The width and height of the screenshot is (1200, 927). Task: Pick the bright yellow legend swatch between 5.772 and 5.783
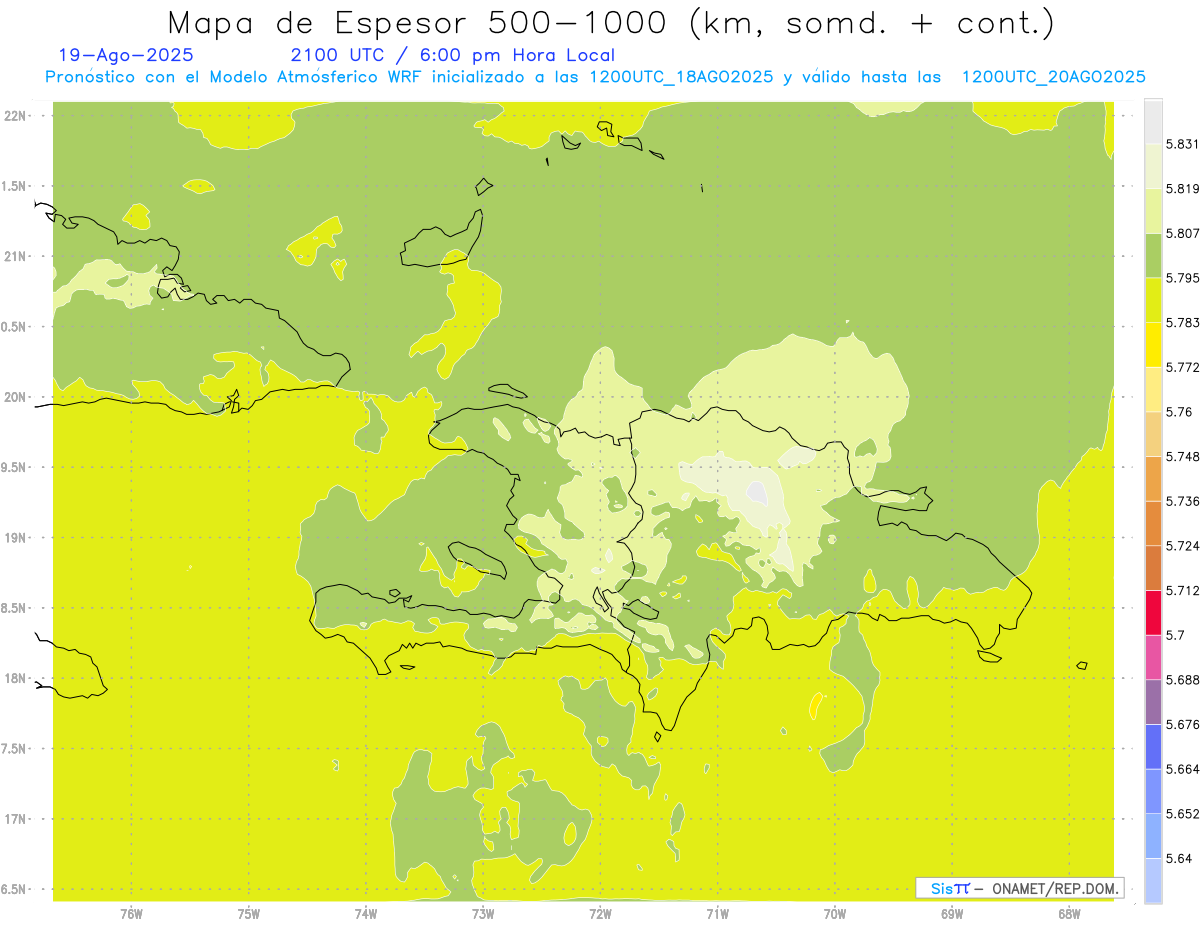pyautogui.click(x=1153, y=345)
